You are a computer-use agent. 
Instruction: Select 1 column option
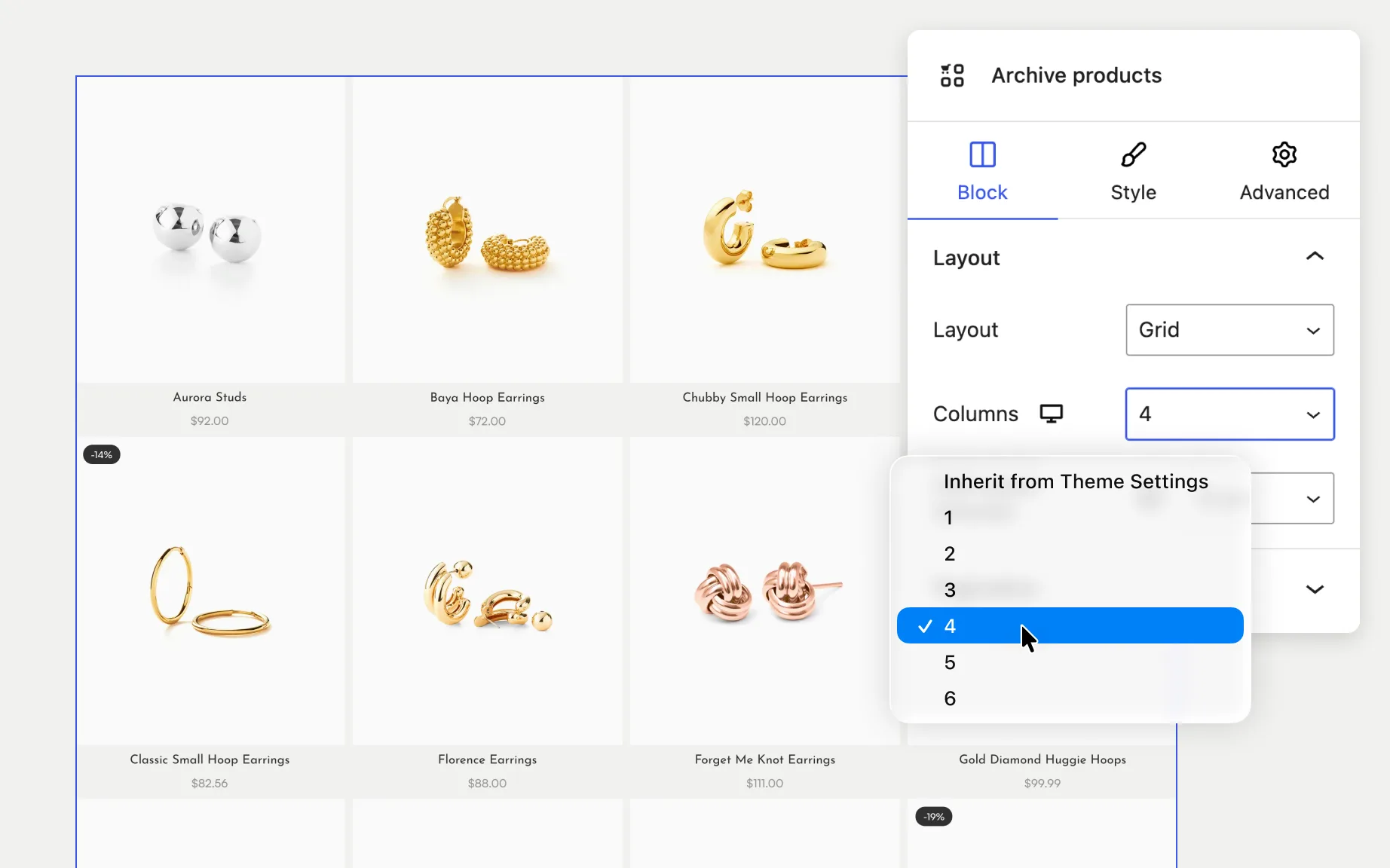point(1070,518)
